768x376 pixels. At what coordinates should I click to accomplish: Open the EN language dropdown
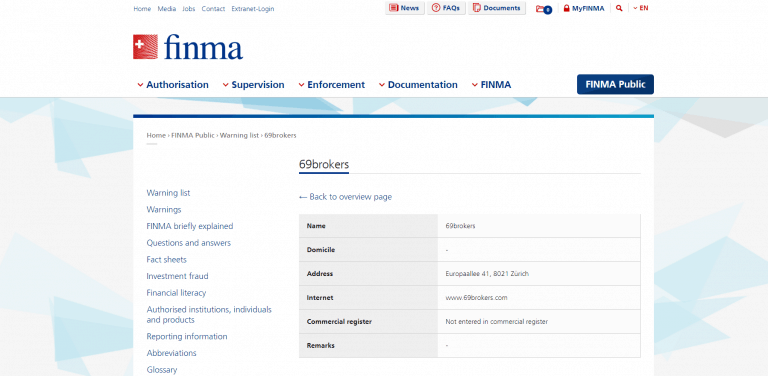click(641, 8)
